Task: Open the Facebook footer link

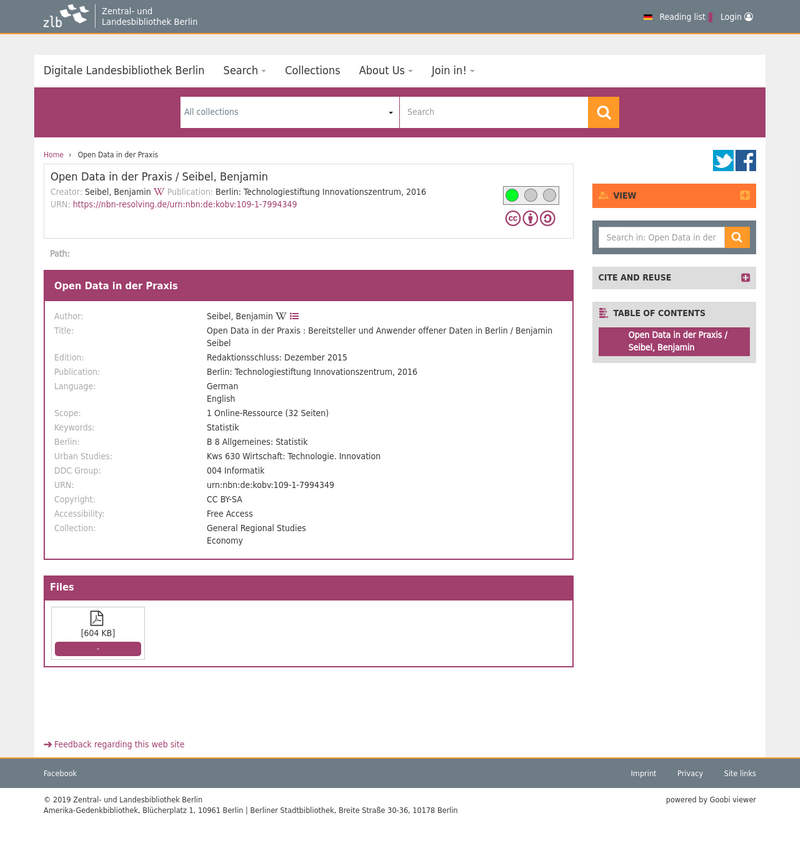Action: 60,773
